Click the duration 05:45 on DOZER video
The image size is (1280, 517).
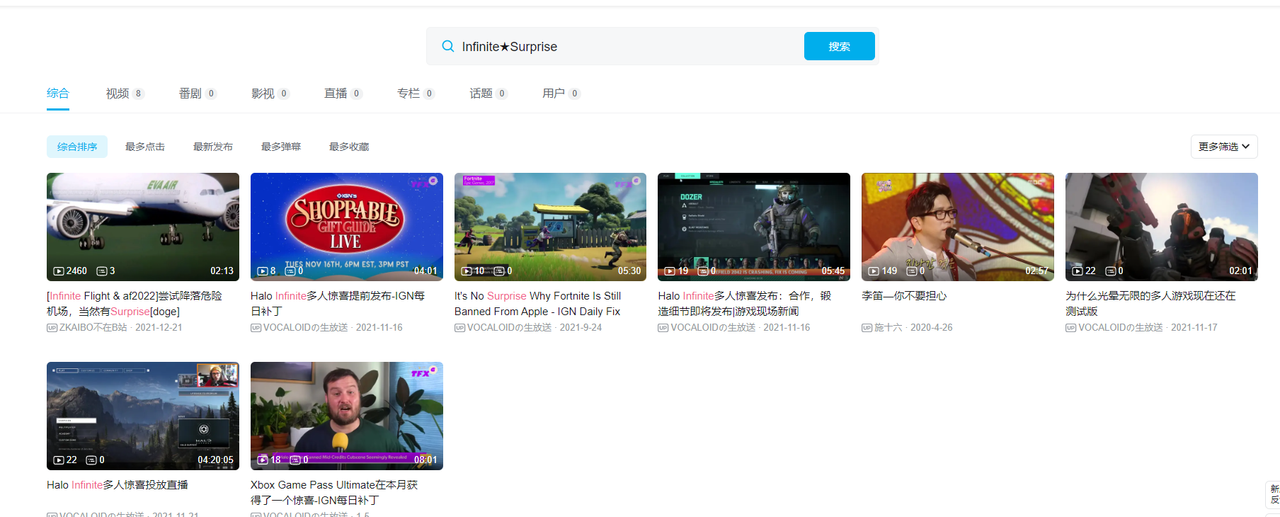pos(833,271)
